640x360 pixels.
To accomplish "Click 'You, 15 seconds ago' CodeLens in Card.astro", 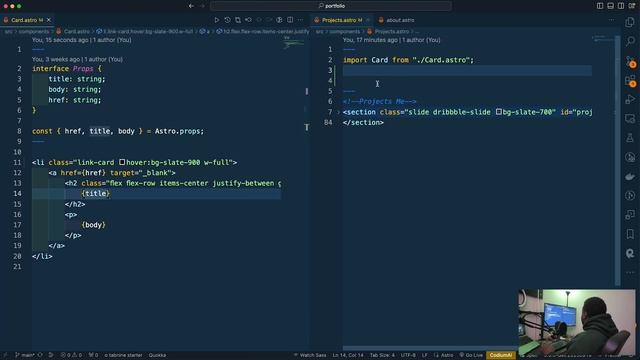I will 82,40.
